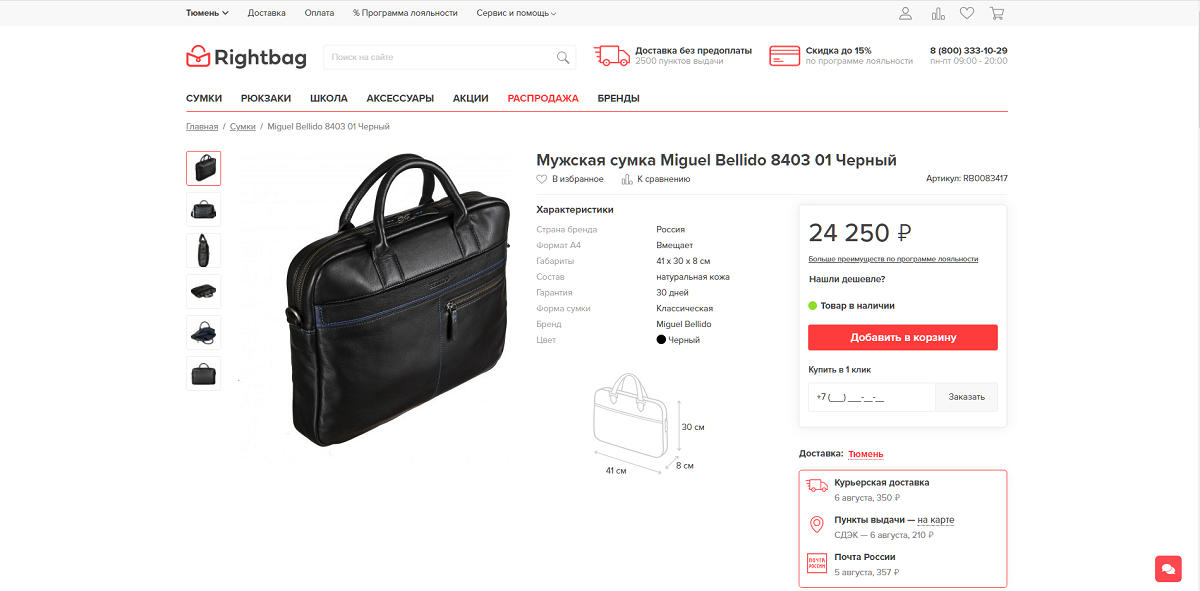Expand the Тюмень city selector
Image resolution: width=1200 pixels, height=591 pixels.
pyautogui.click(x=207, y=13)
